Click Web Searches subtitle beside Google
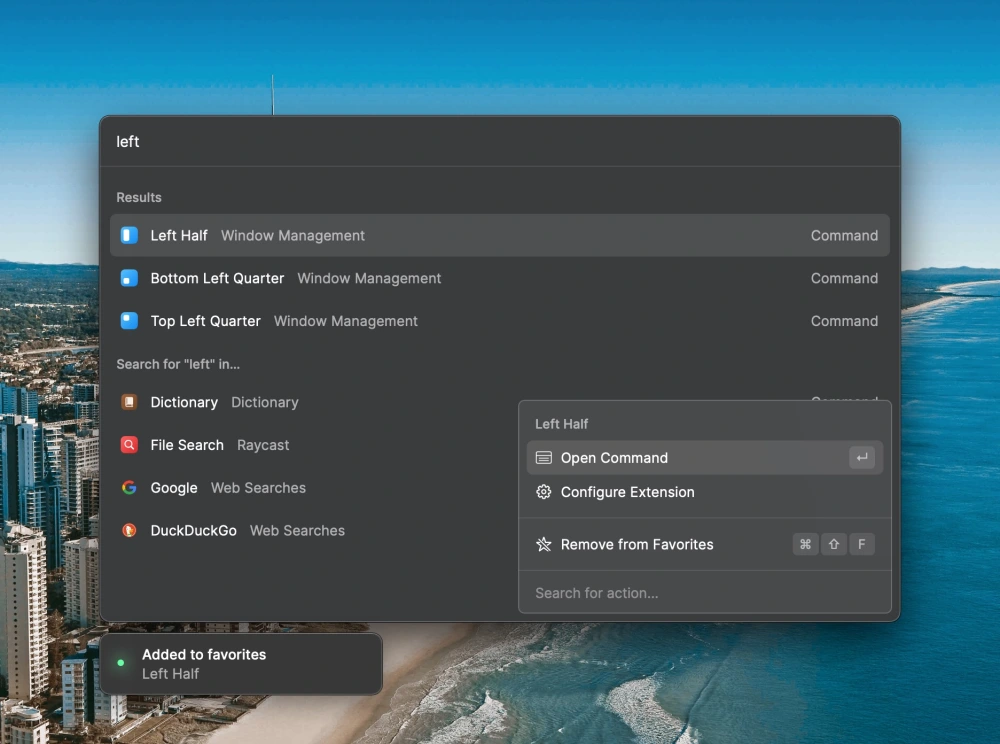Viewport: 1000px width, 744px height. (258, 487)
